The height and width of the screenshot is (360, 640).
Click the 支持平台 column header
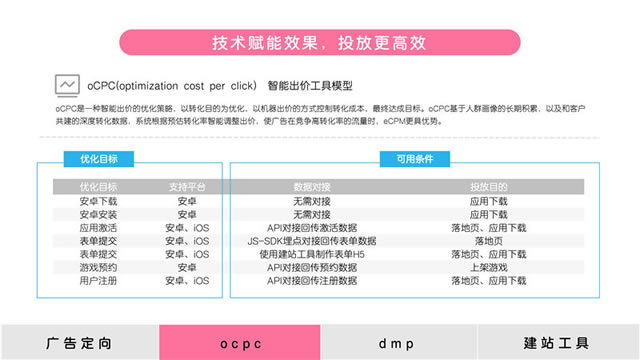pyautogui.click(x=187, y=187)
